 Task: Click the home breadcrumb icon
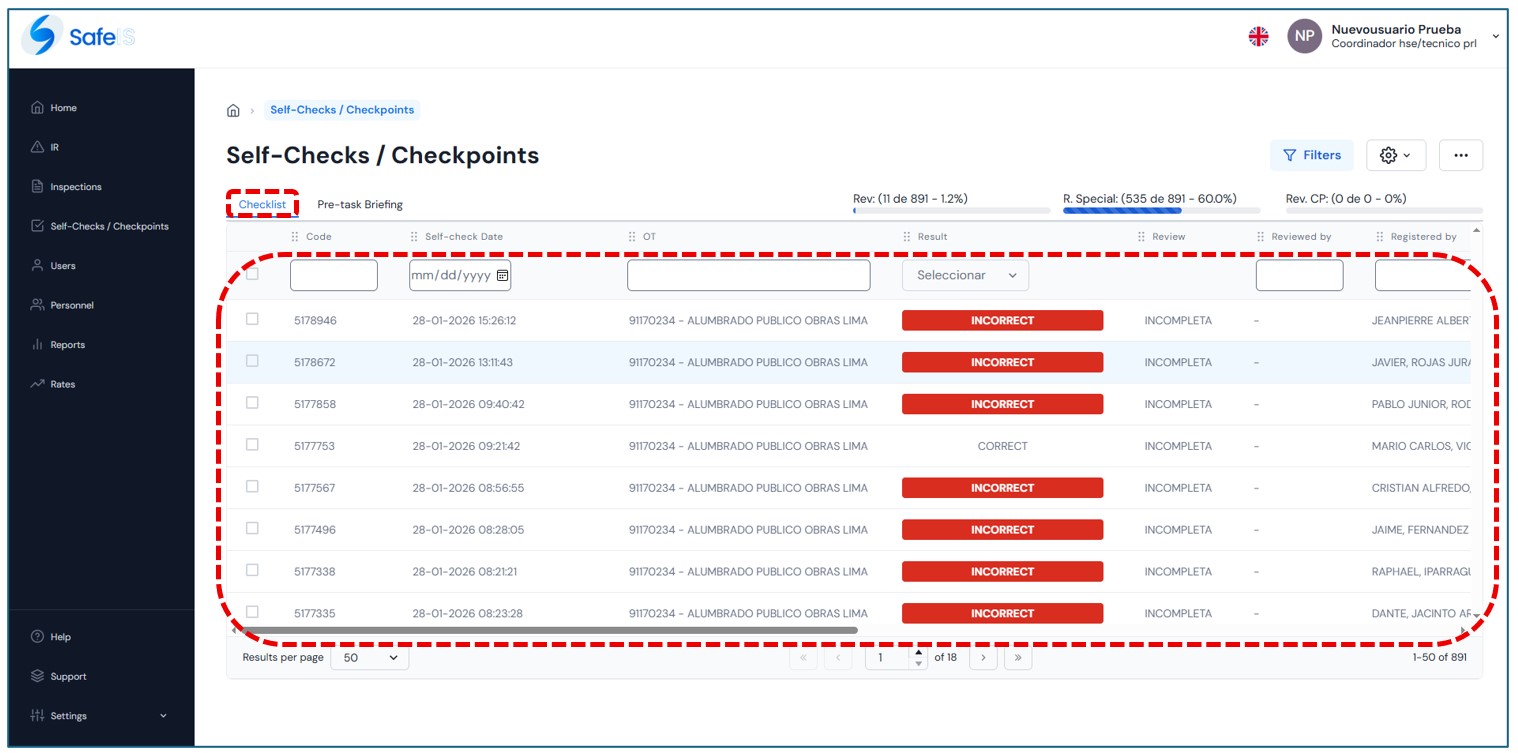(x=233, y=110)
